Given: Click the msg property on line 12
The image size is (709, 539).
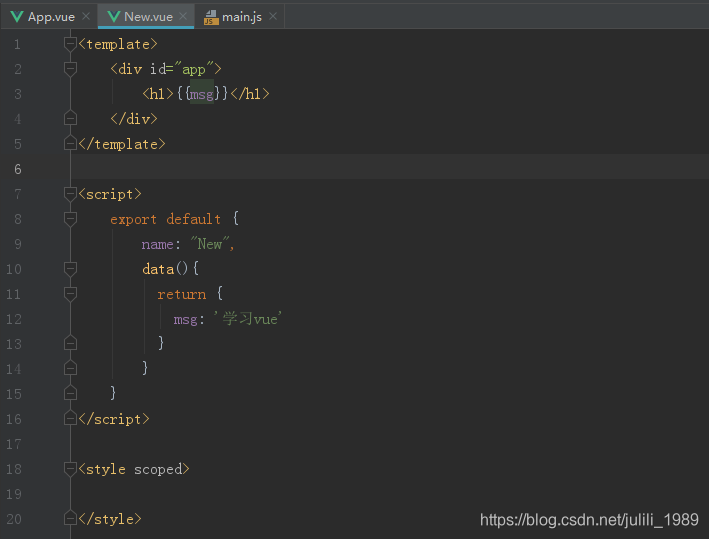Looking at the screenshot, I should (x=185, y=320).
